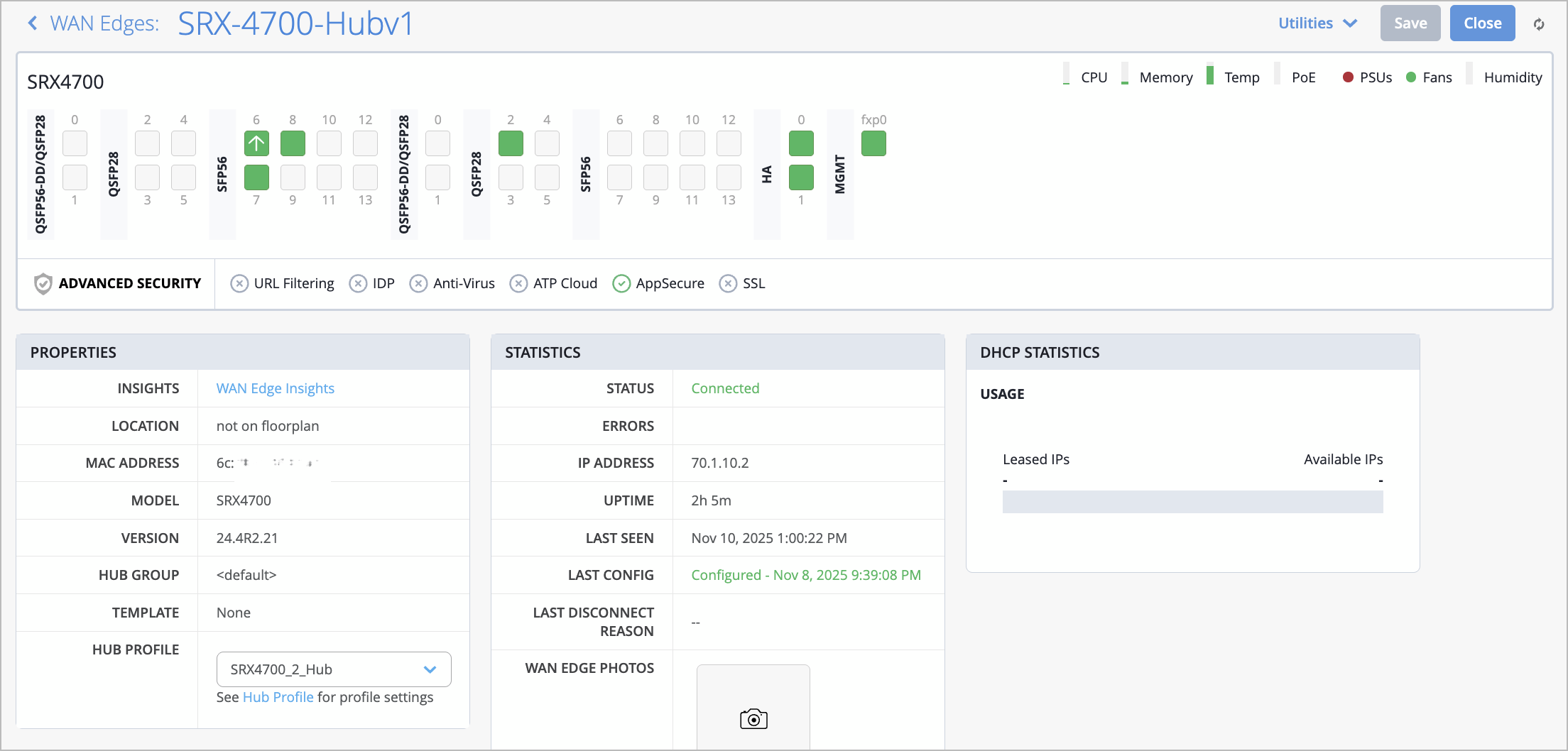Click the URL Filtering label text
The width and height of the screenshot is (1568, 751).
pos(294,283)
